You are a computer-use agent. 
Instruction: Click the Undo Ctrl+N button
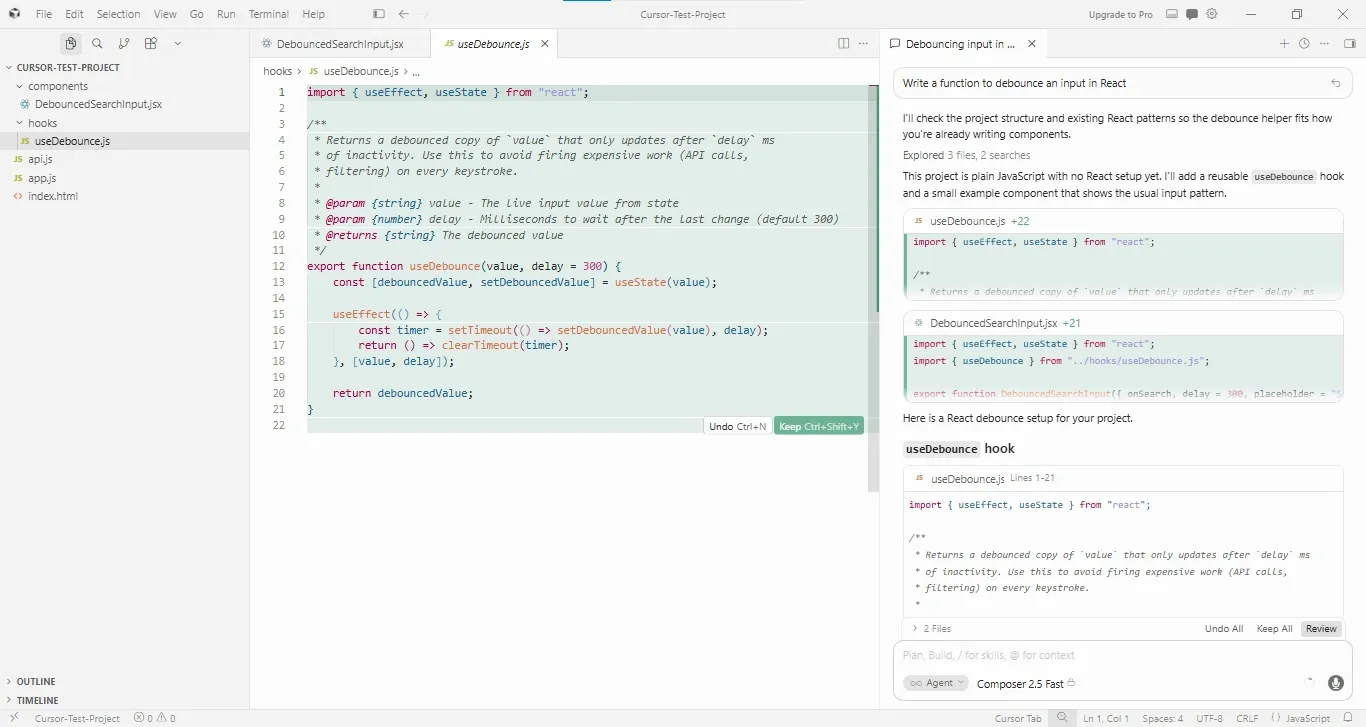click(x=737, y=426)
